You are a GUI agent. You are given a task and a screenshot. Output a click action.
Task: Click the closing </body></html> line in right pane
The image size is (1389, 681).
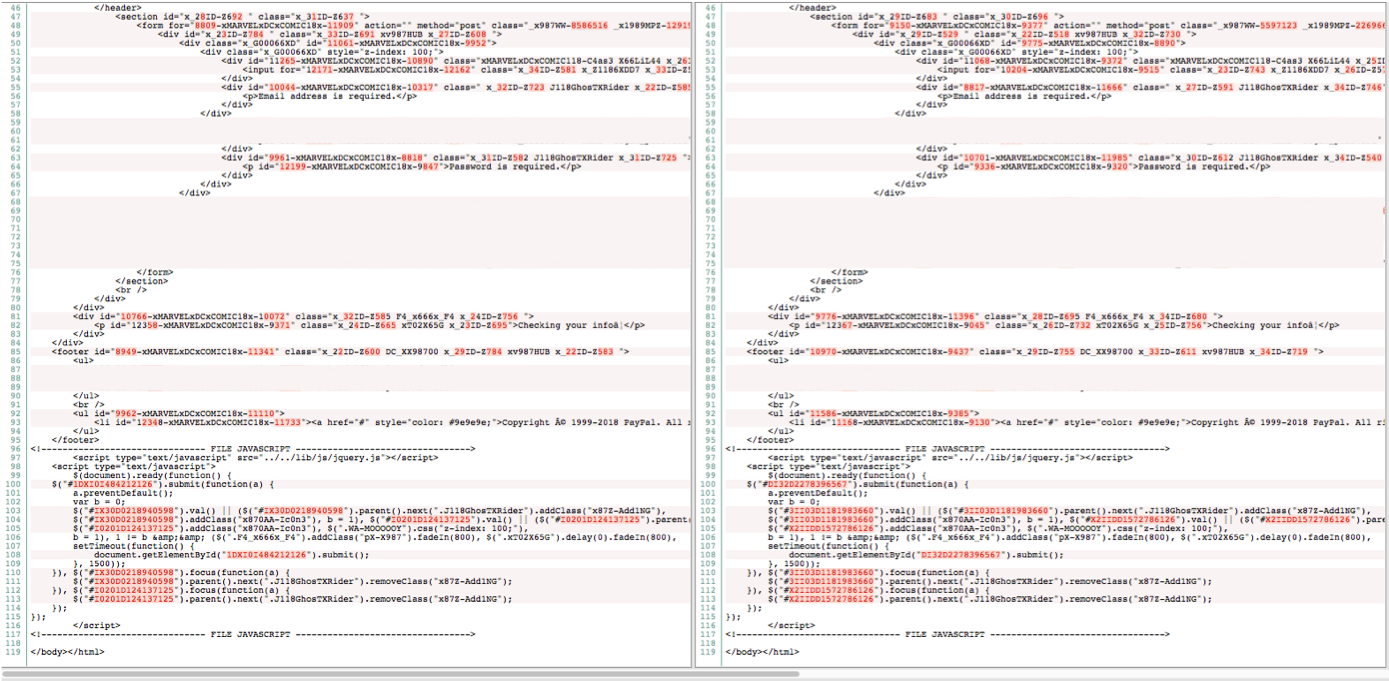pyautogui.click(x=762, y=651)
